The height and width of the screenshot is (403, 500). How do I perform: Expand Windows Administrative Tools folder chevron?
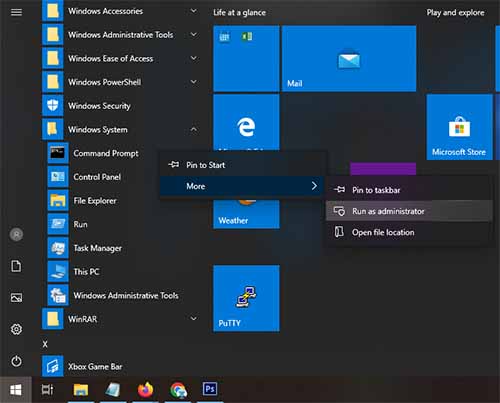tap(193, 35)
